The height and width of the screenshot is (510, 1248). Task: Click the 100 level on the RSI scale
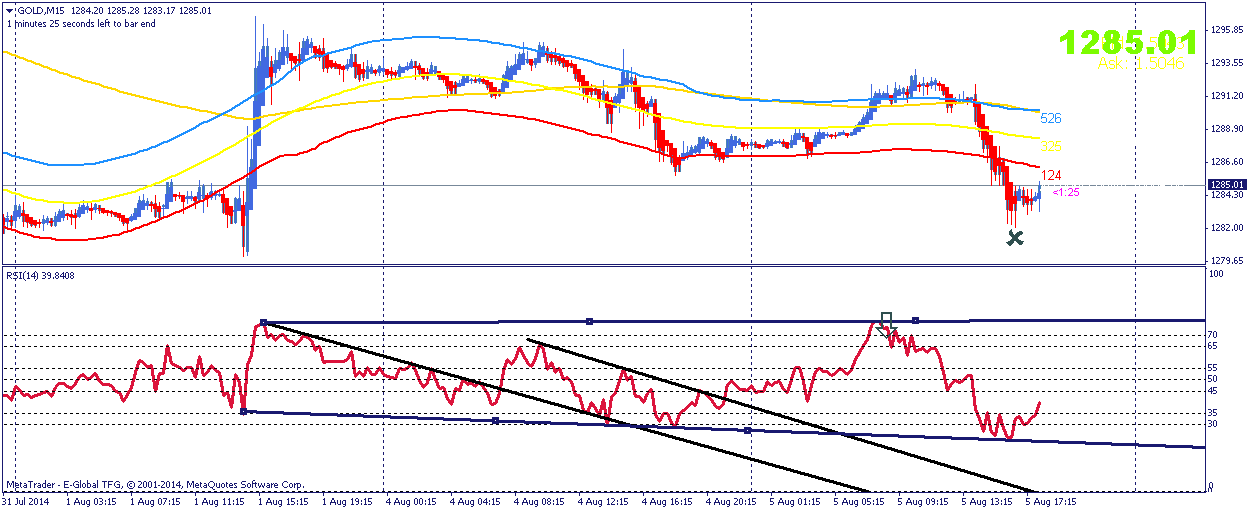click(1216, 273)
